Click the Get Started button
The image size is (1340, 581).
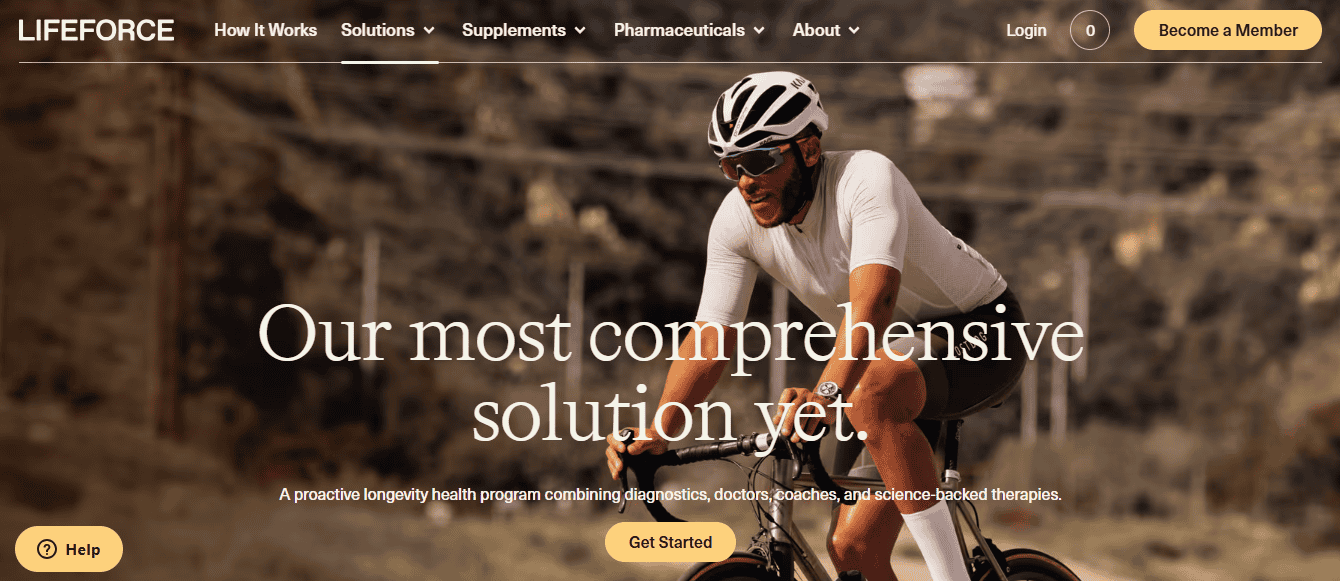670,542
